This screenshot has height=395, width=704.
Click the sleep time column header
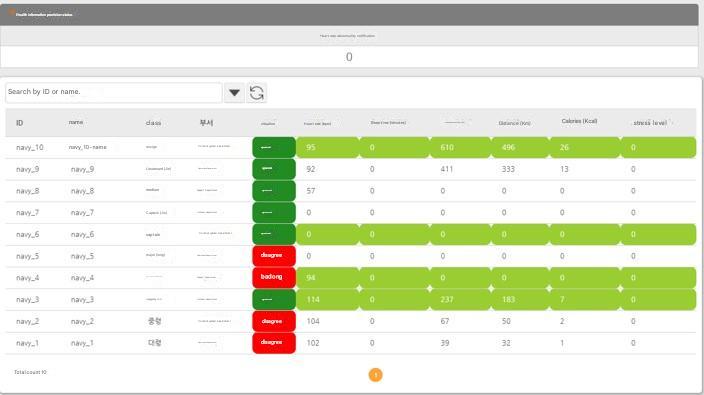pyautogui.click(x=388, y=123)
